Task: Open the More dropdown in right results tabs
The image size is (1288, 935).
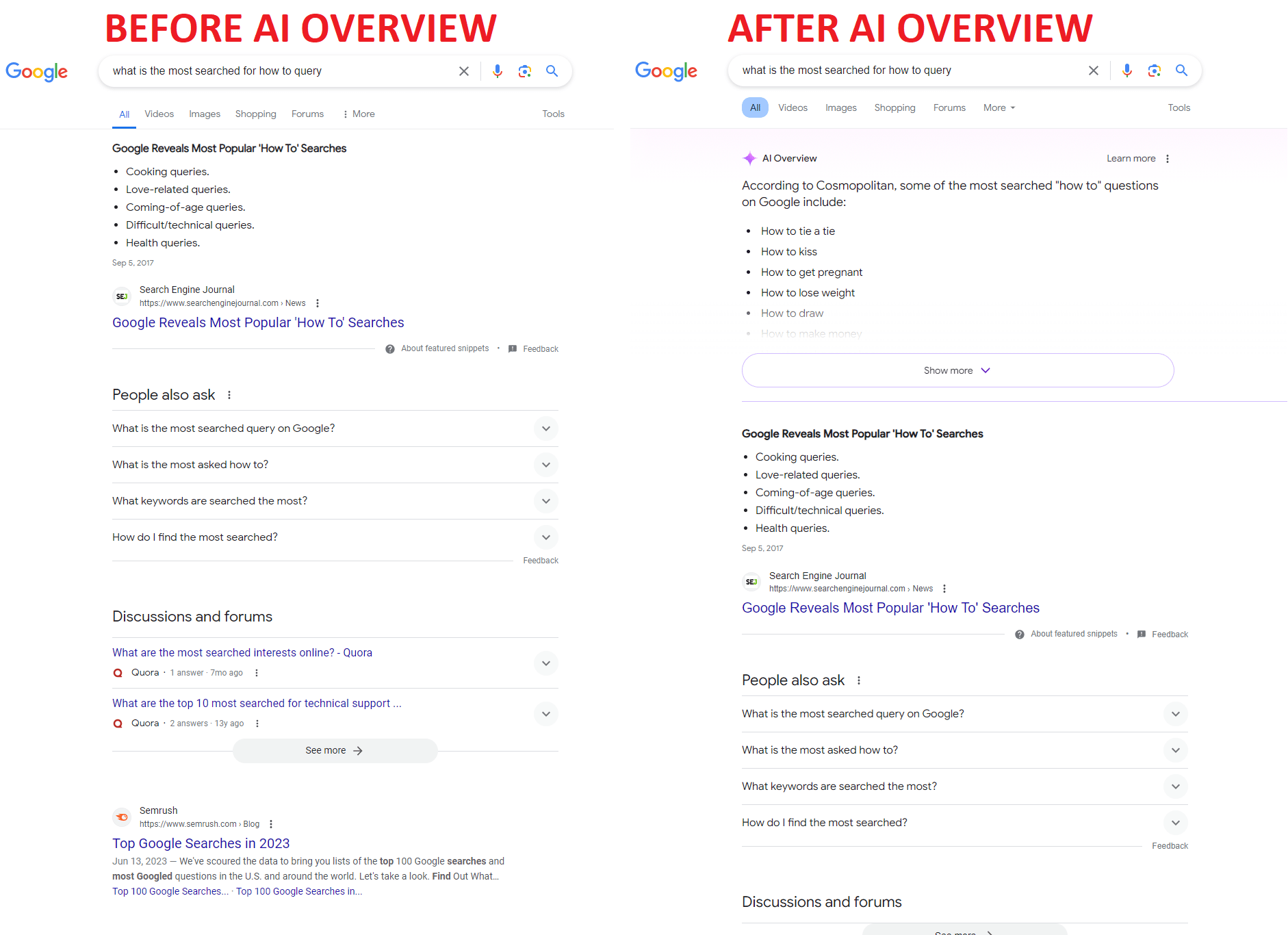Action: pyautogui.click(x=999, y=108)
